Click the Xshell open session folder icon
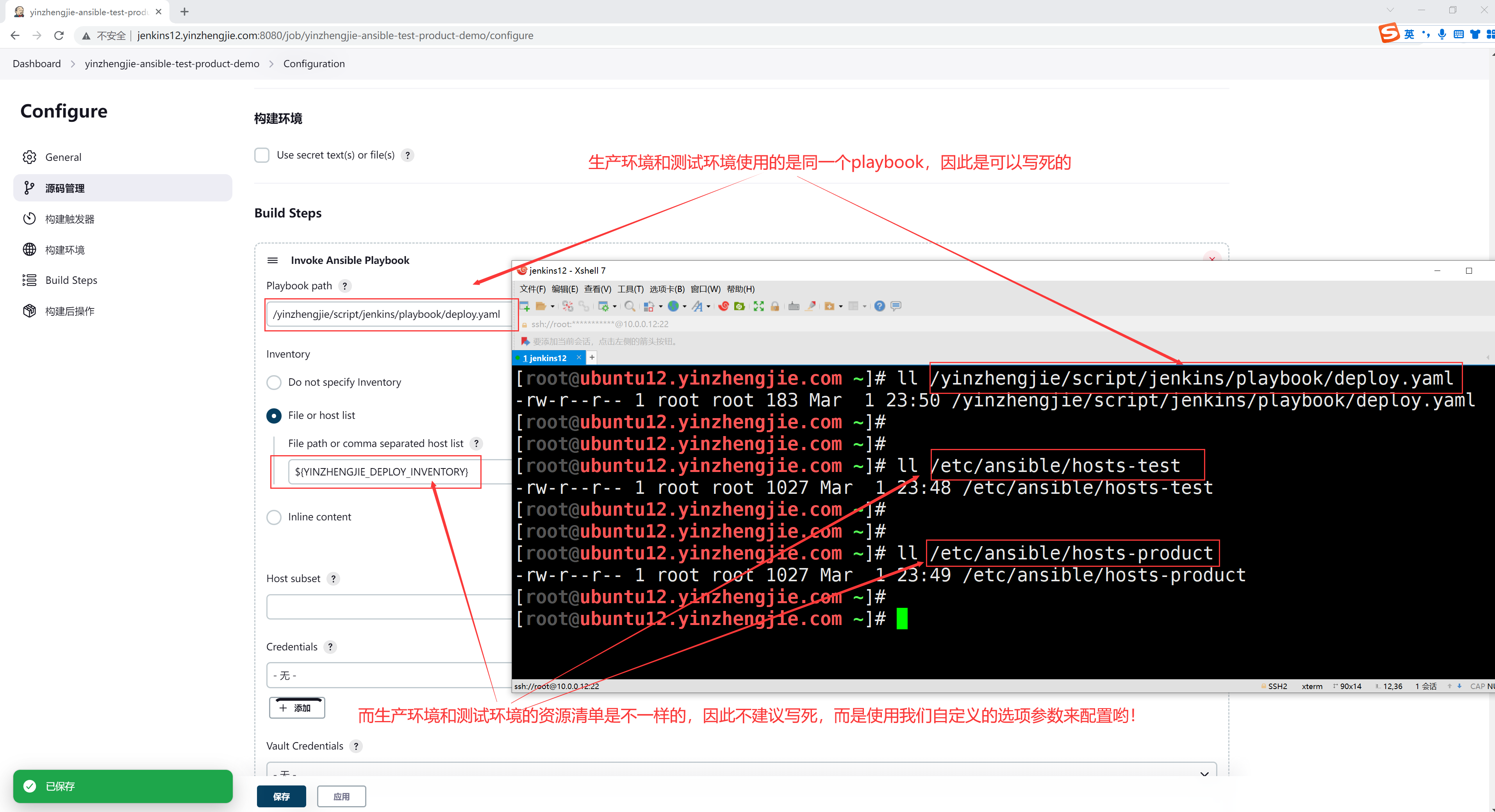1495x812 pixels. 541,306
